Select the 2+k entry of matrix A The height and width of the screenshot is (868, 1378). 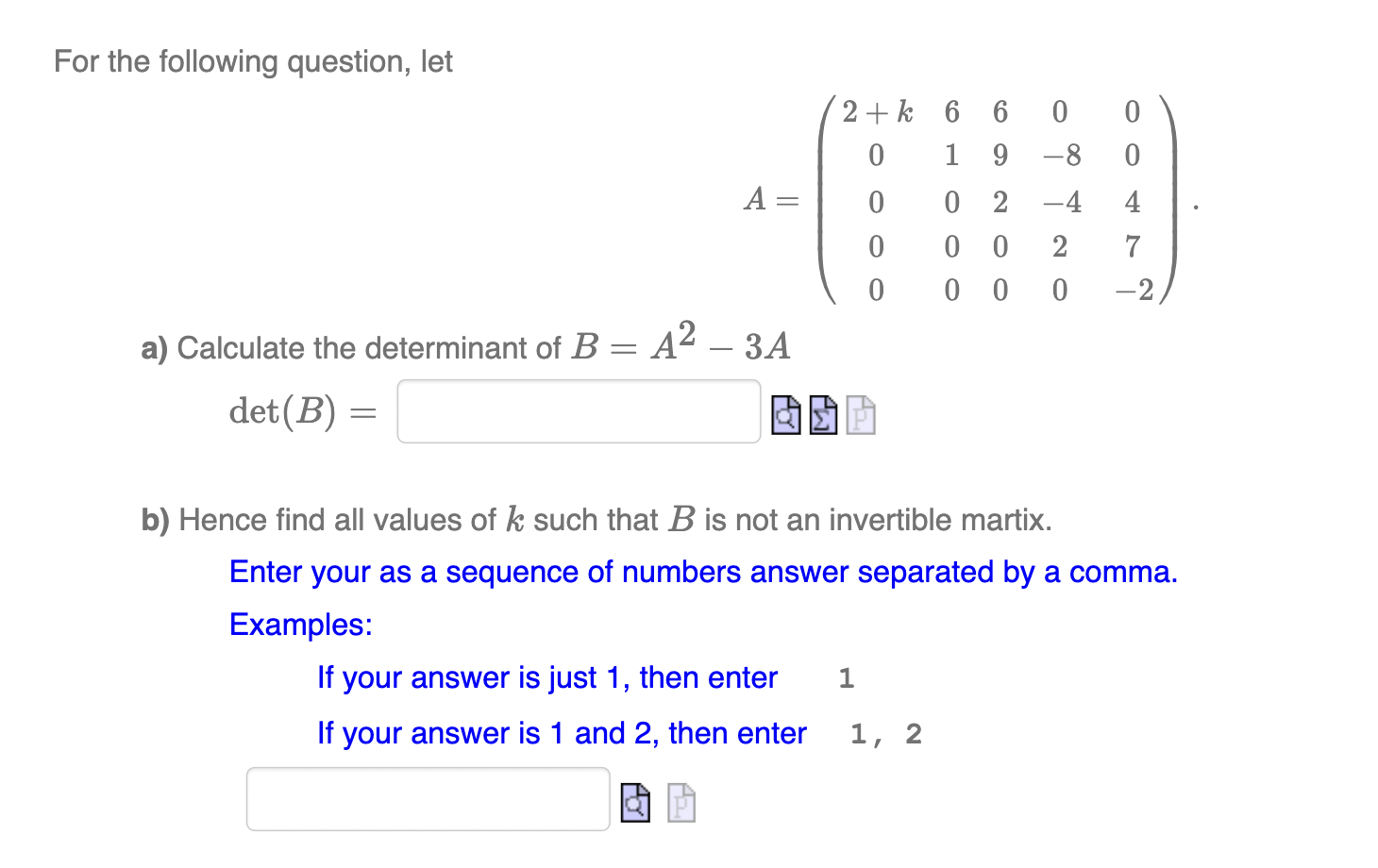(x=878, y=111)
